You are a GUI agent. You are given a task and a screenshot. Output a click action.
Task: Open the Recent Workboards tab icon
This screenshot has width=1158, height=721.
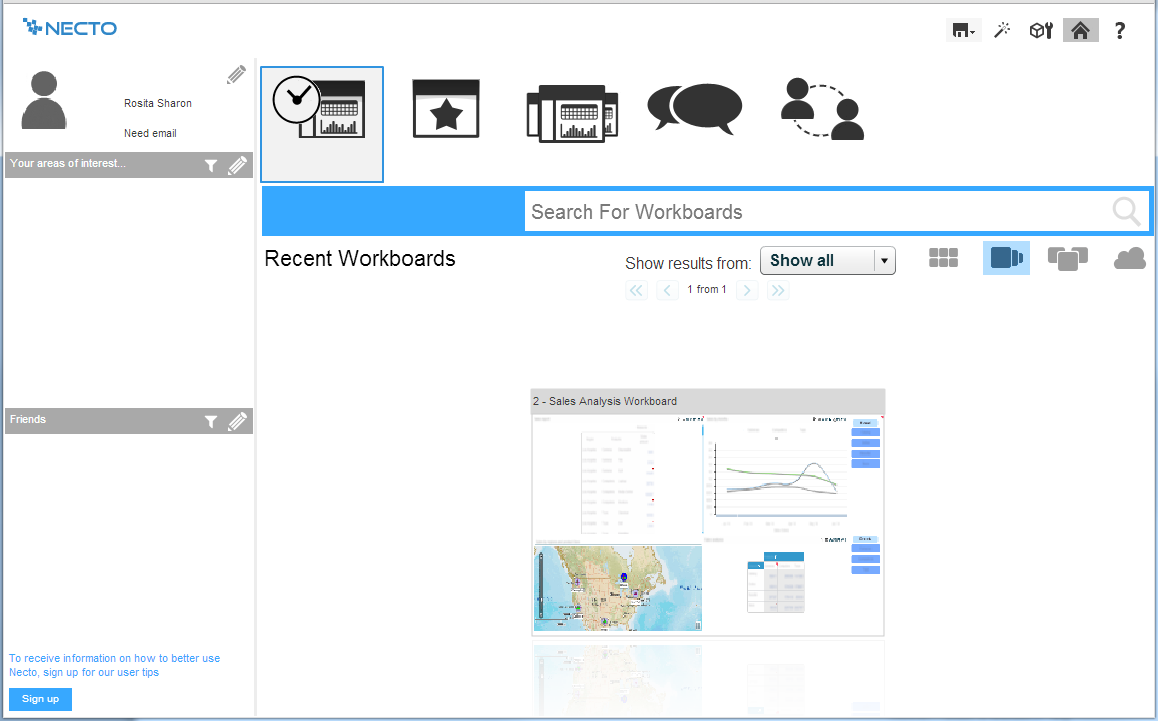pyautogui.click(x=322, y=124)
